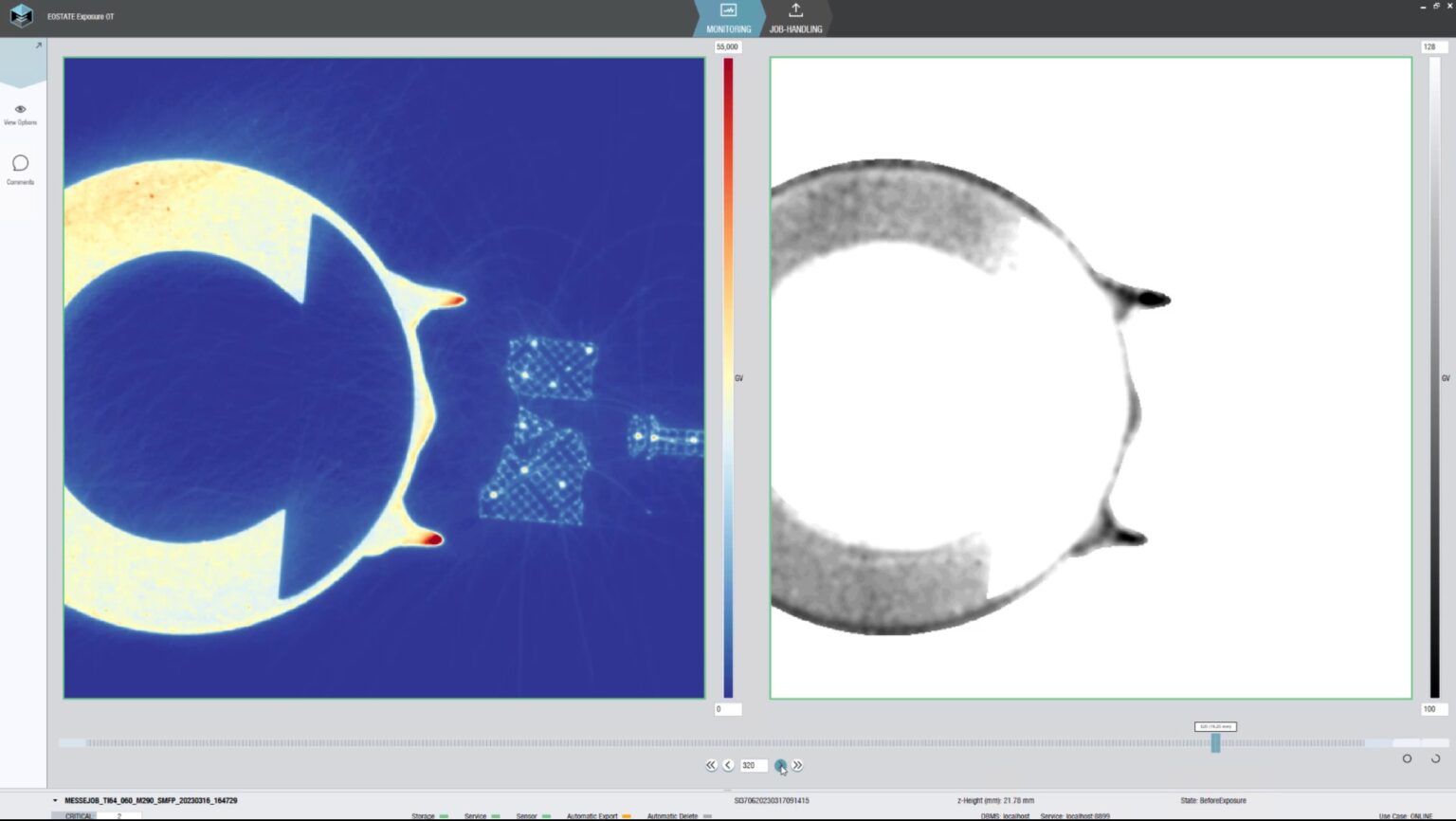Viewport: 1456px width, 821px height.
Task: Switch to the Job-Handling tab
Action: click(795, 19)
